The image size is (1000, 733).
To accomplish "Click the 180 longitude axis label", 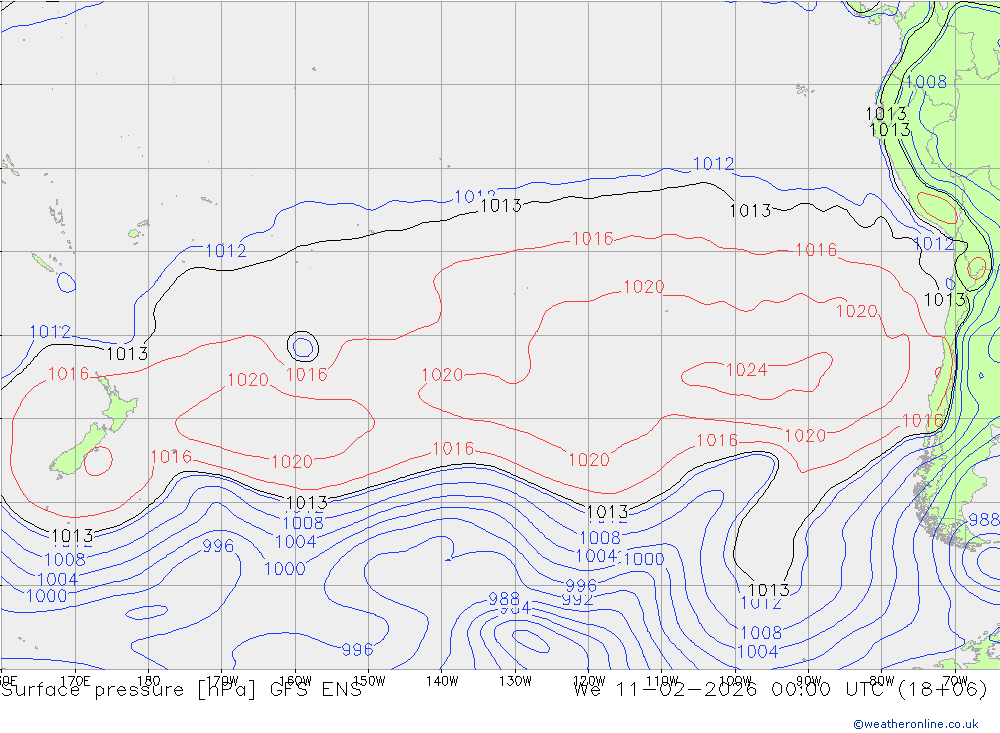I will coord(149,681).
